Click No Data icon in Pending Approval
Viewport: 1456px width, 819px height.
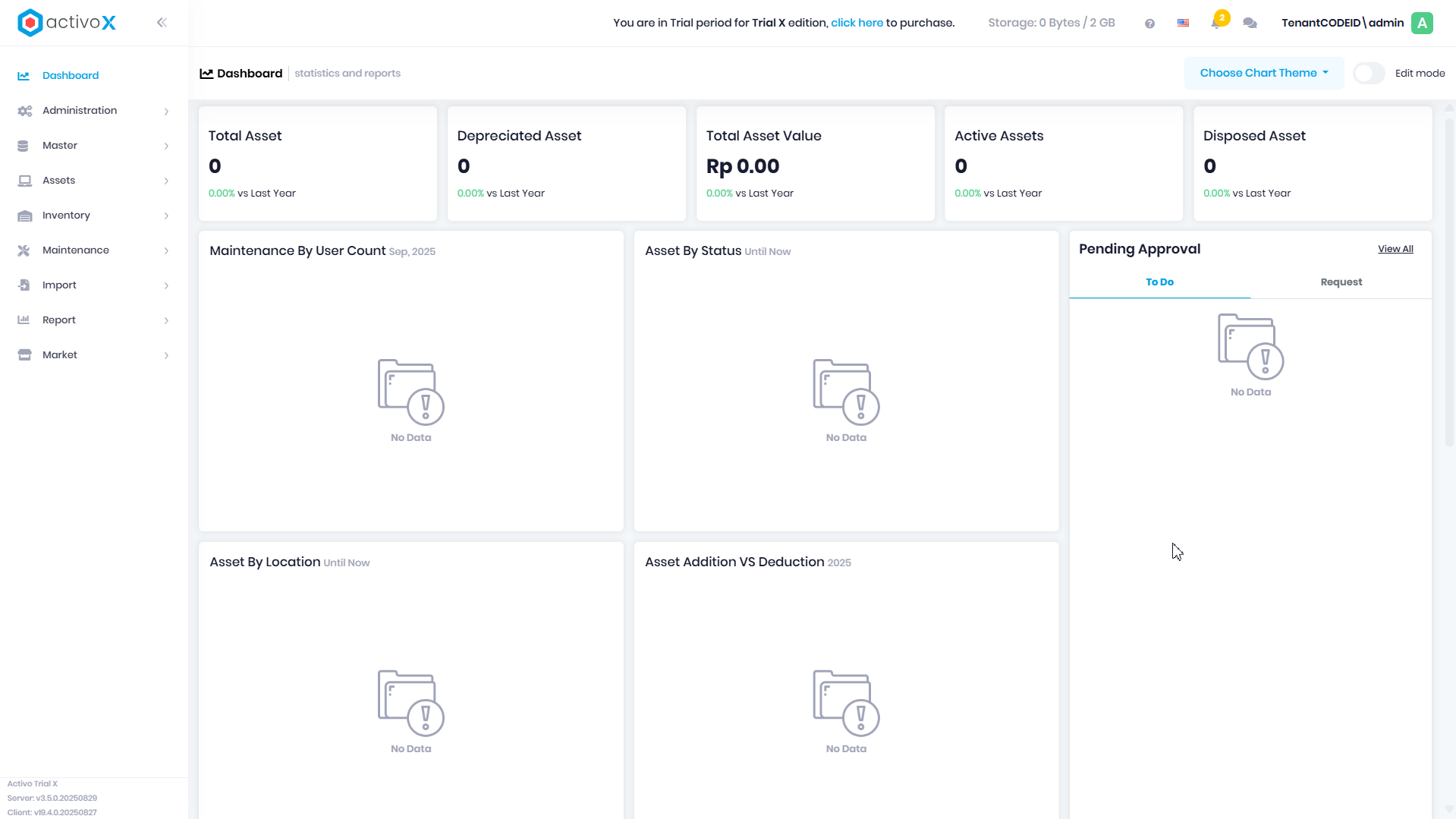[1250, 346]
